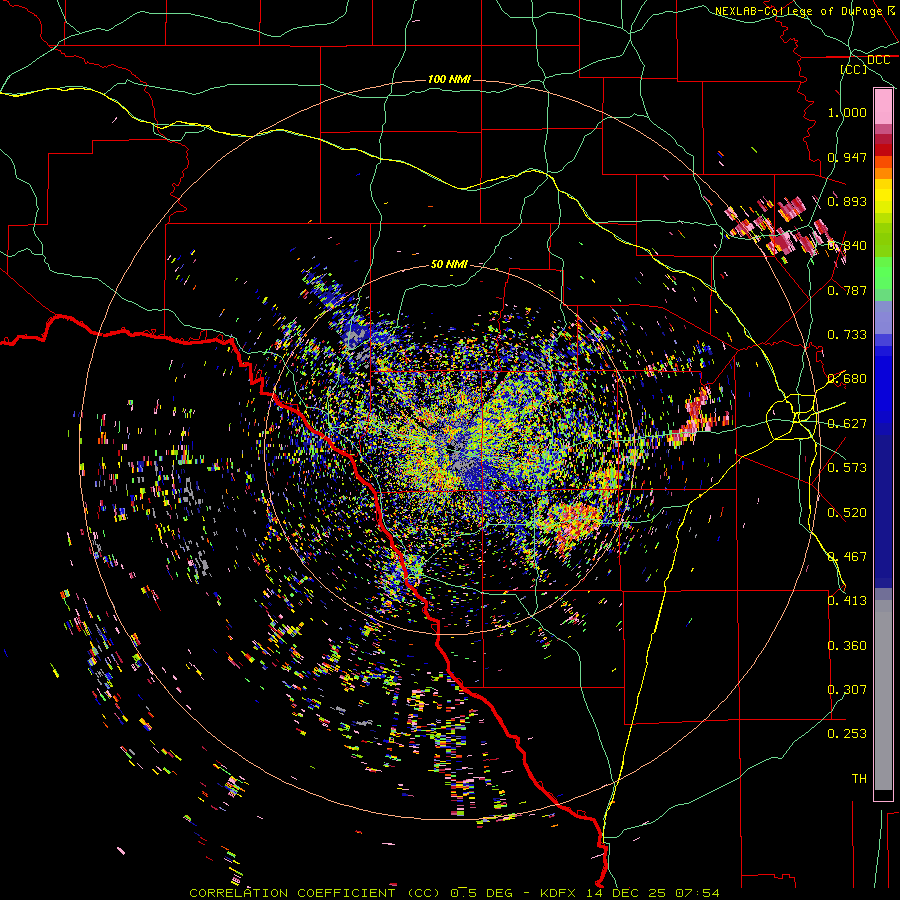Select the 0.680 scale value label
This screenshot has height=900, width=900.
pos(847,379)
